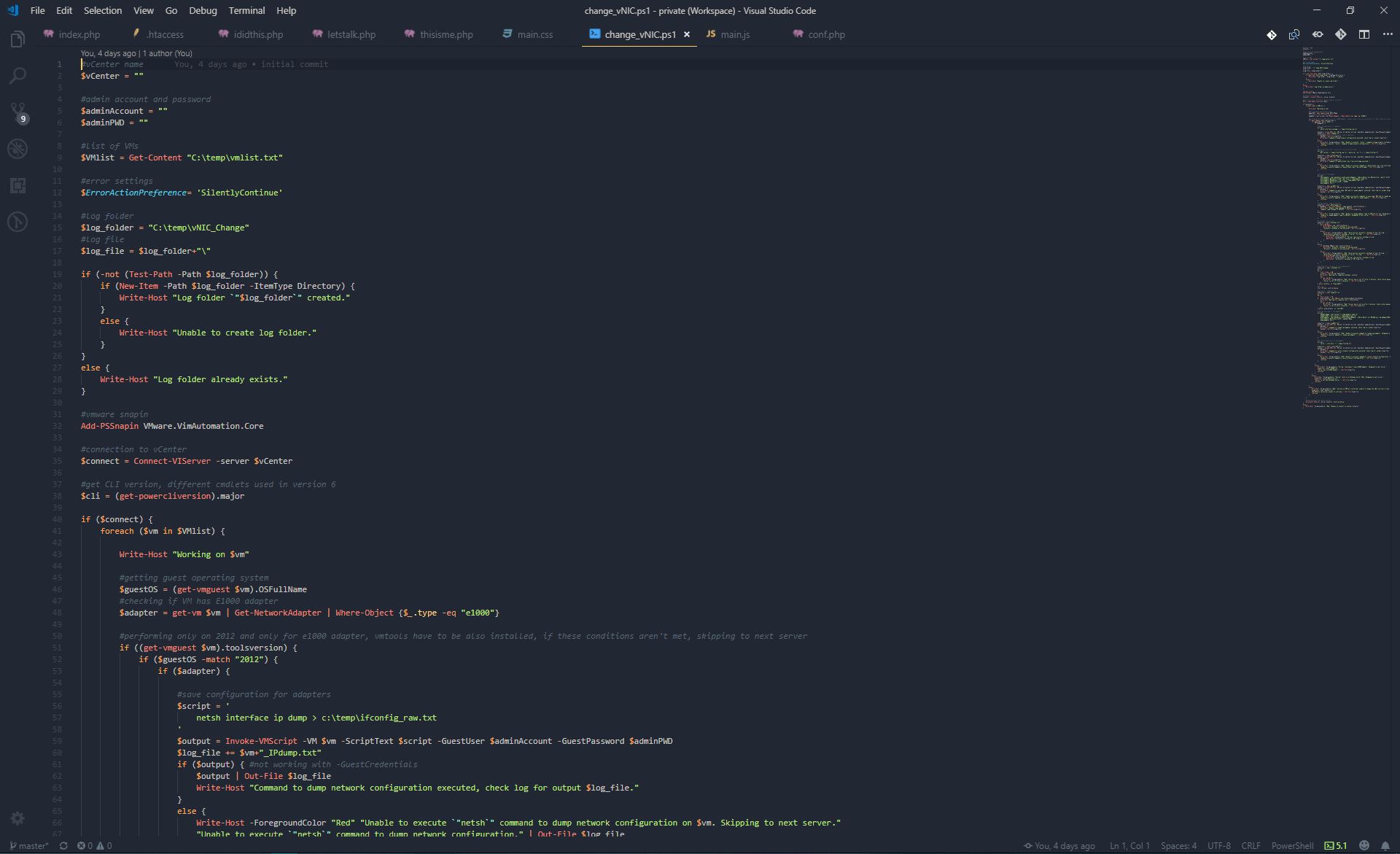Open the Extensions view in activity bar
The width and height of the screenshot is (1400, 854).
[x=17, y=185]
